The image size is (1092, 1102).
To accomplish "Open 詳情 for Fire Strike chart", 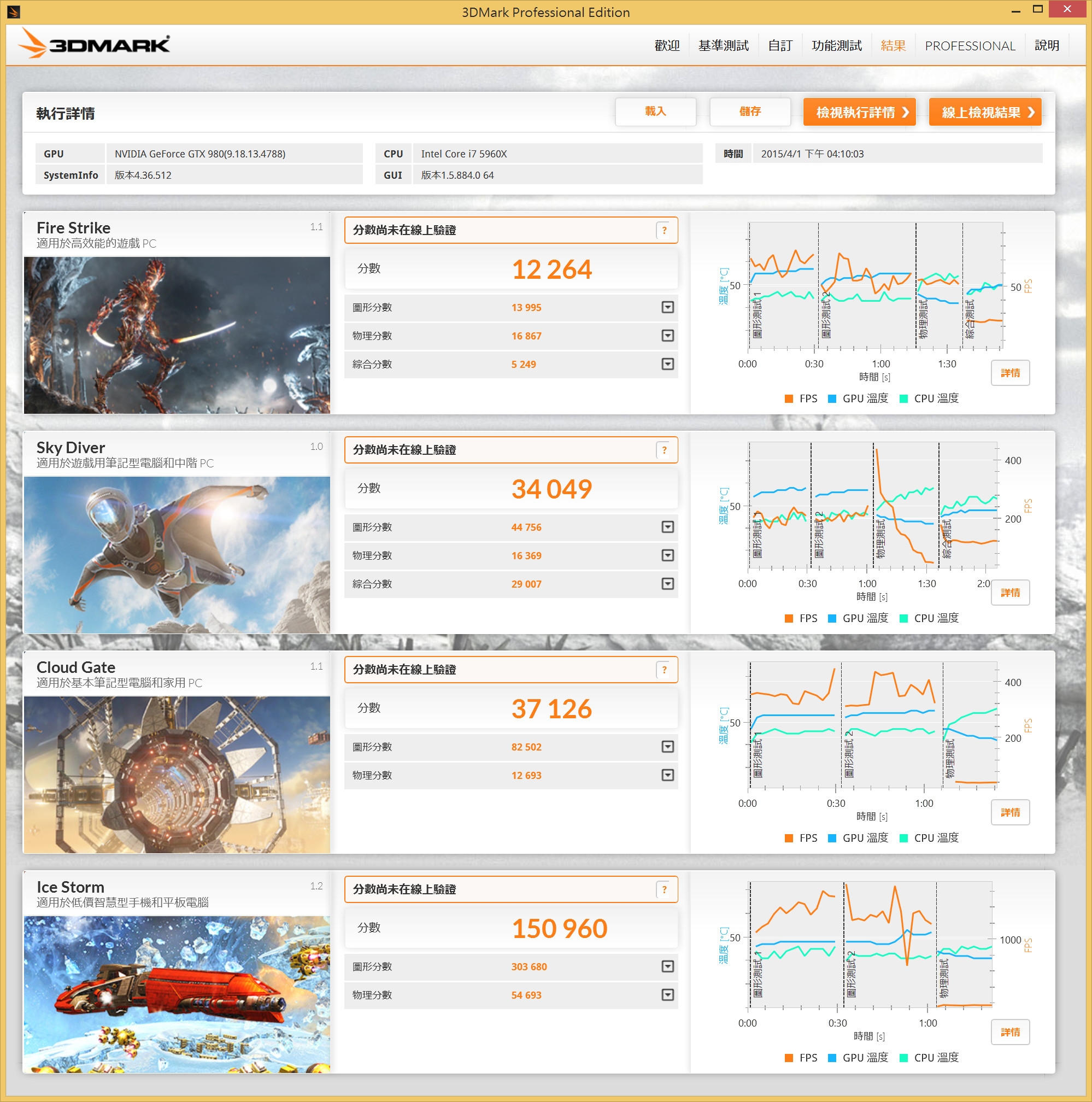I will pyautogui.click(x=1010, y=373).
